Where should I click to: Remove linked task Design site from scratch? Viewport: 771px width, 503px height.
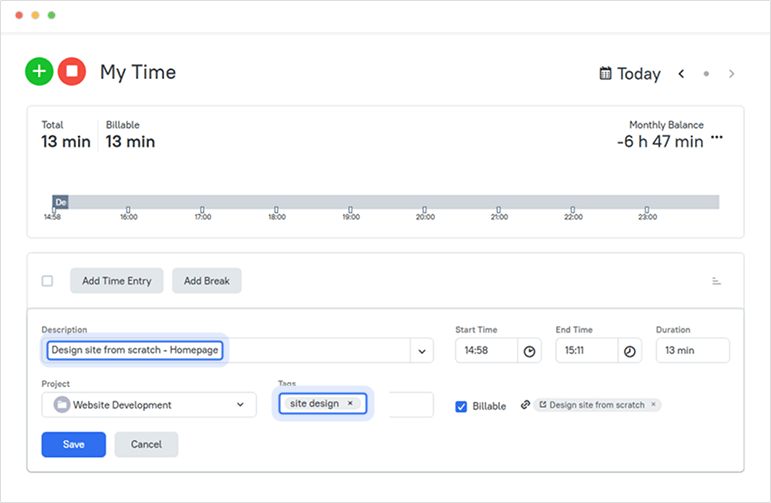653,405
